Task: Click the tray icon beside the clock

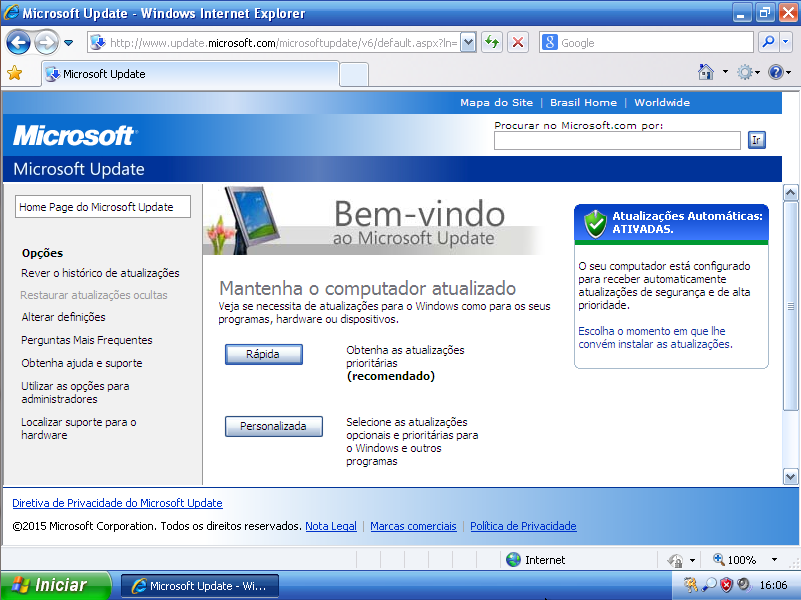Action: click(744, 585)
